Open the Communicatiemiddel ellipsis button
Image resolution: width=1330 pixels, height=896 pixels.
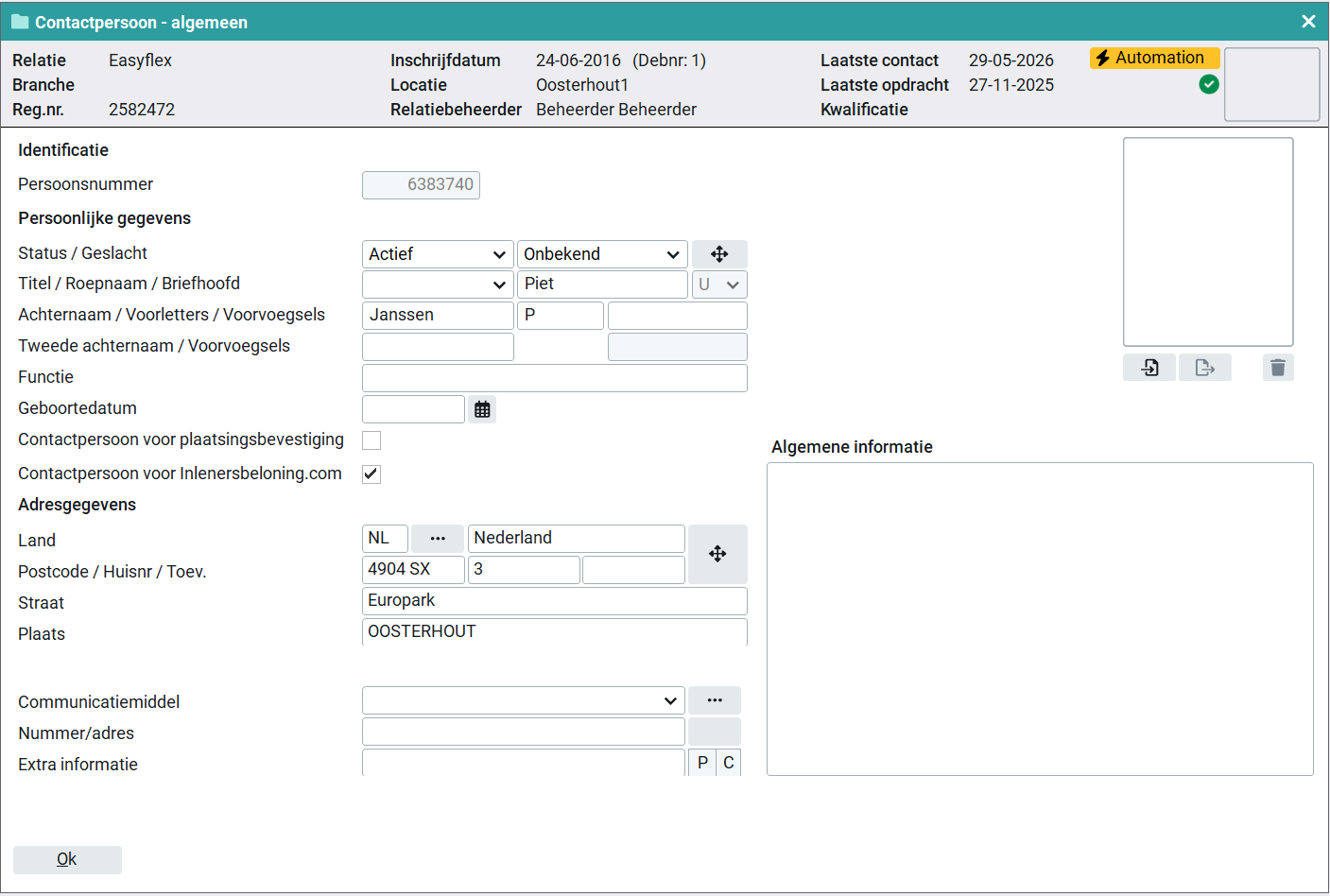715,700
